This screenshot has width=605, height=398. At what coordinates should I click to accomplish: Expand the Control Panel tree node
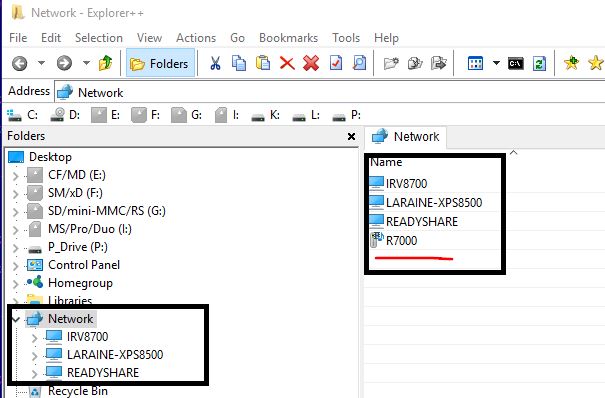pos(15,266)
